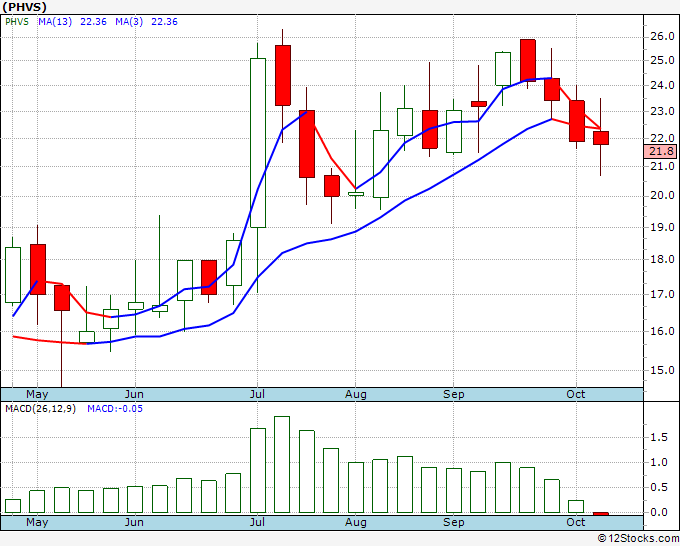Screen dimensions: 680x546
Task: Click the MACD(26,12,9) indicator label
Action: (x=40, y=409)
